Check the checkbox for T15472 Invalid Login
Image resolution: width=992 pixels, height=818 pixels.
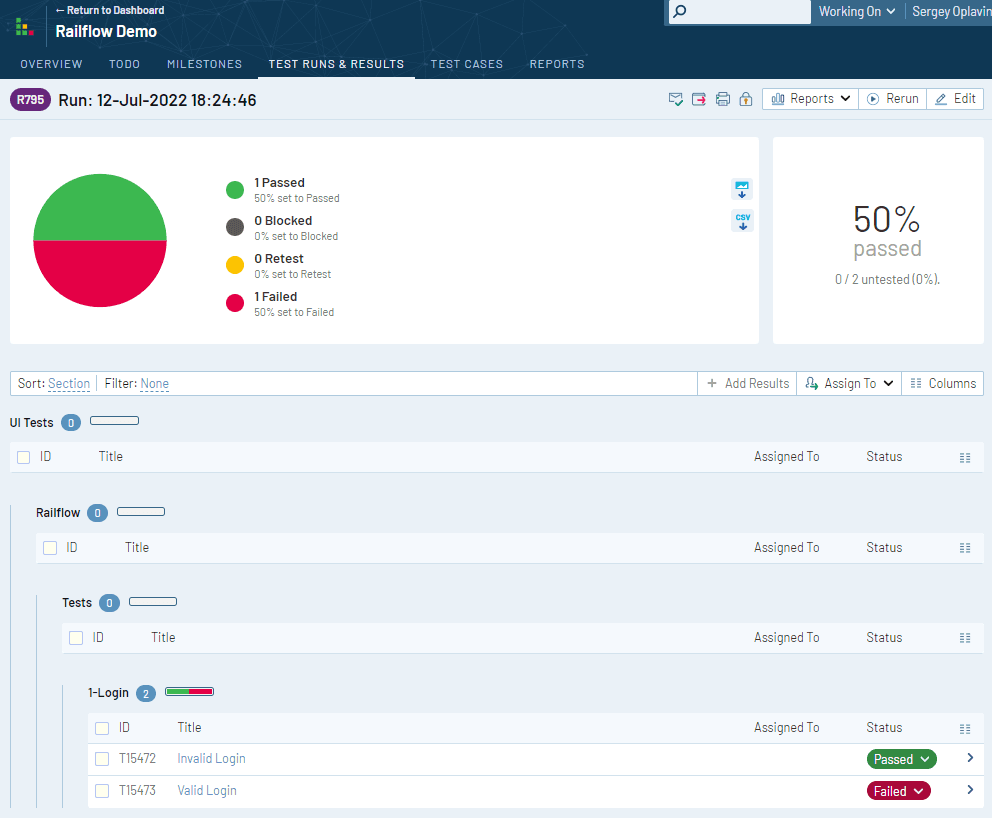(x=101, y=759)
